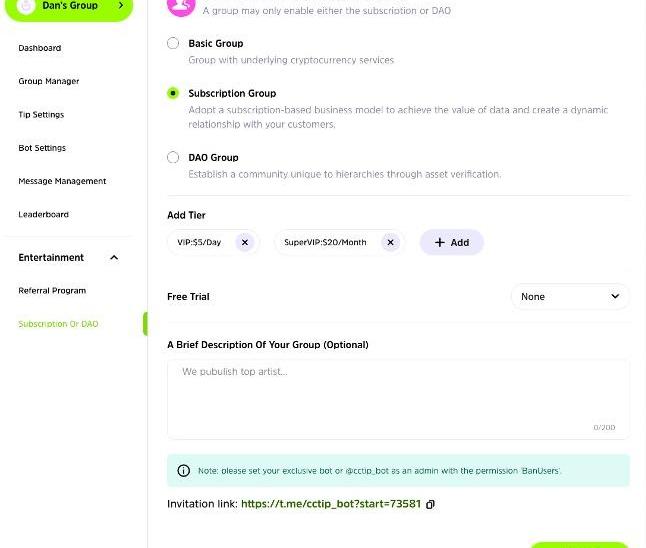Click the pink group avatar icon

pyautogui.click(x=180, y=6)
